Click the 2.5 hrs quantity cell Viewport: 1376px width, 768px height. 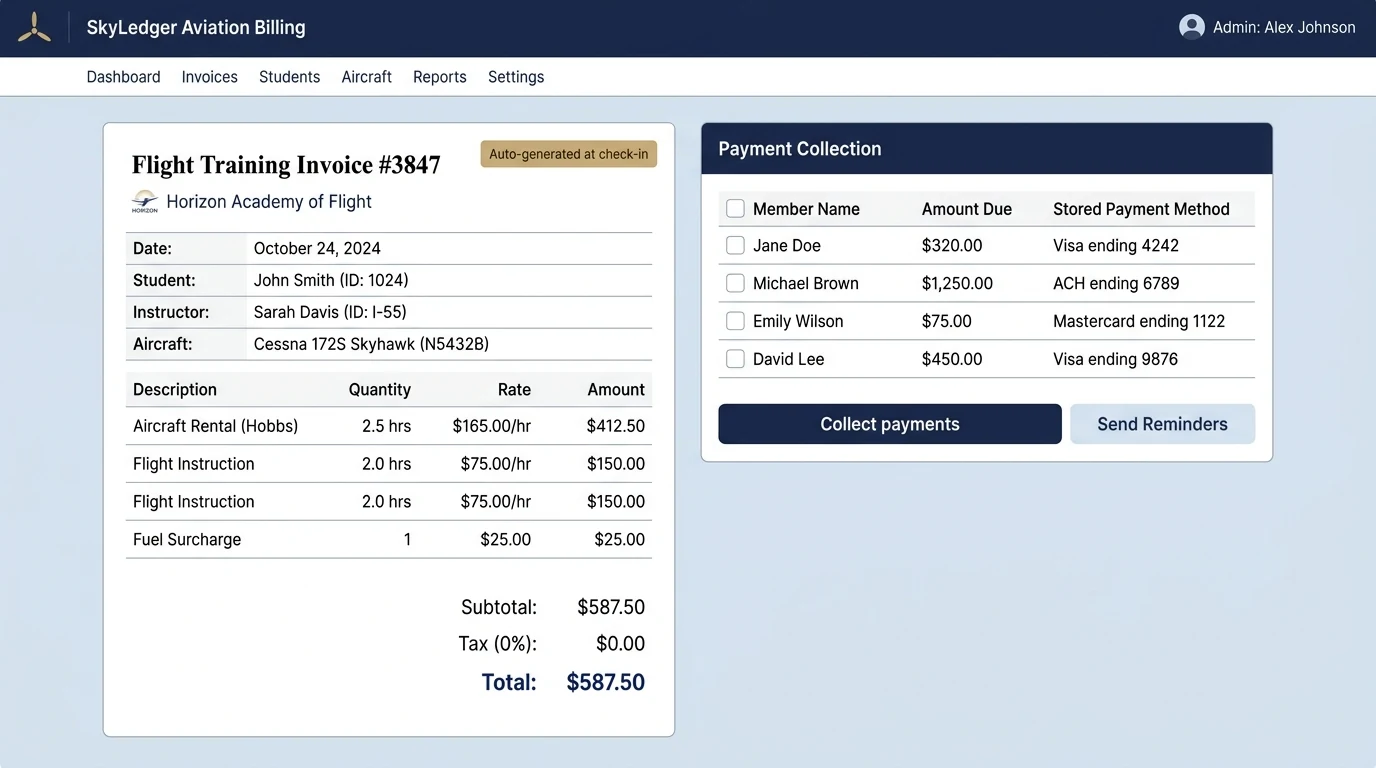(x=386, y=426)
